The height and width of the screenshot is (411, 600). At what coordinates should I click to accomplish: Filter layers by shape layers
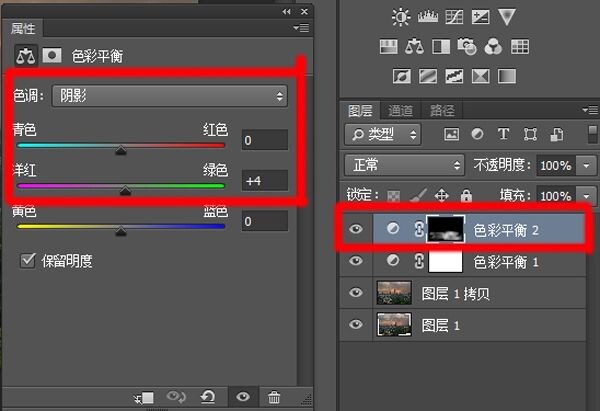tap(530, 134)
